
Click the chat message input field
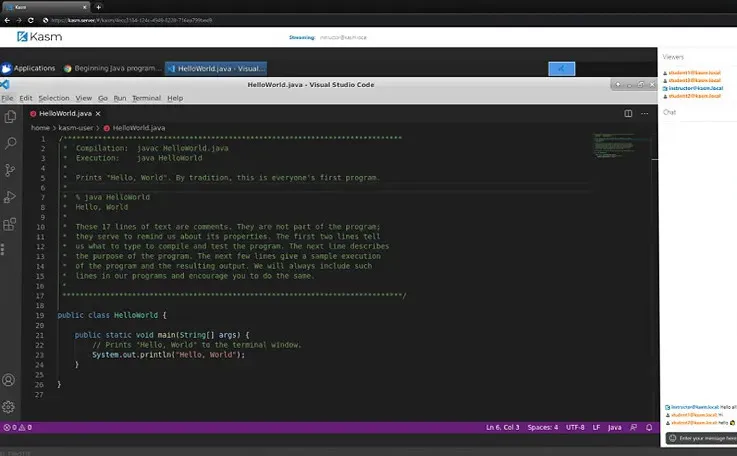[705, 438]
